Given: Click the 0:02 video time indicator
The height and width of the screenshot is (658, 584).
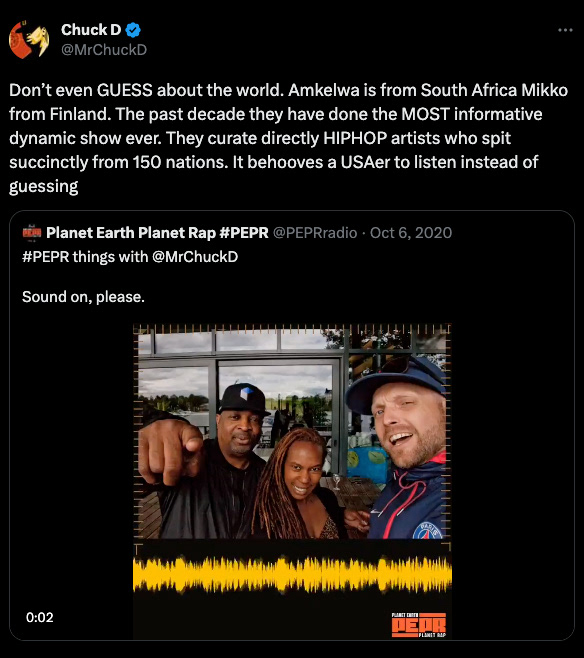Looking at the screenshot, I should [x=39, y=617].
